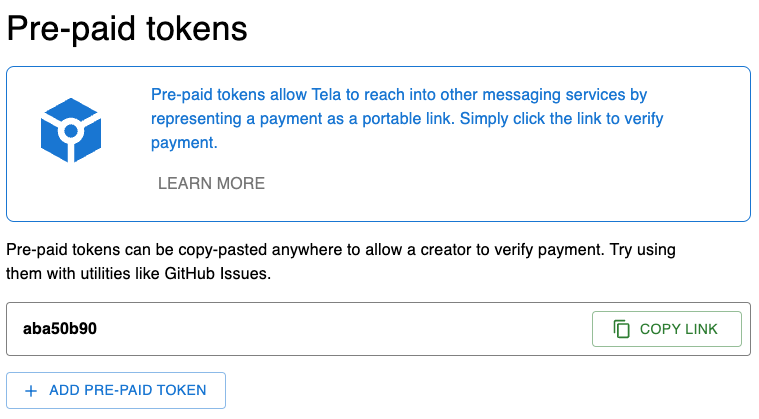Click the plus icon for adding a token
Screen dimensions: 759x419
point(31,391)
